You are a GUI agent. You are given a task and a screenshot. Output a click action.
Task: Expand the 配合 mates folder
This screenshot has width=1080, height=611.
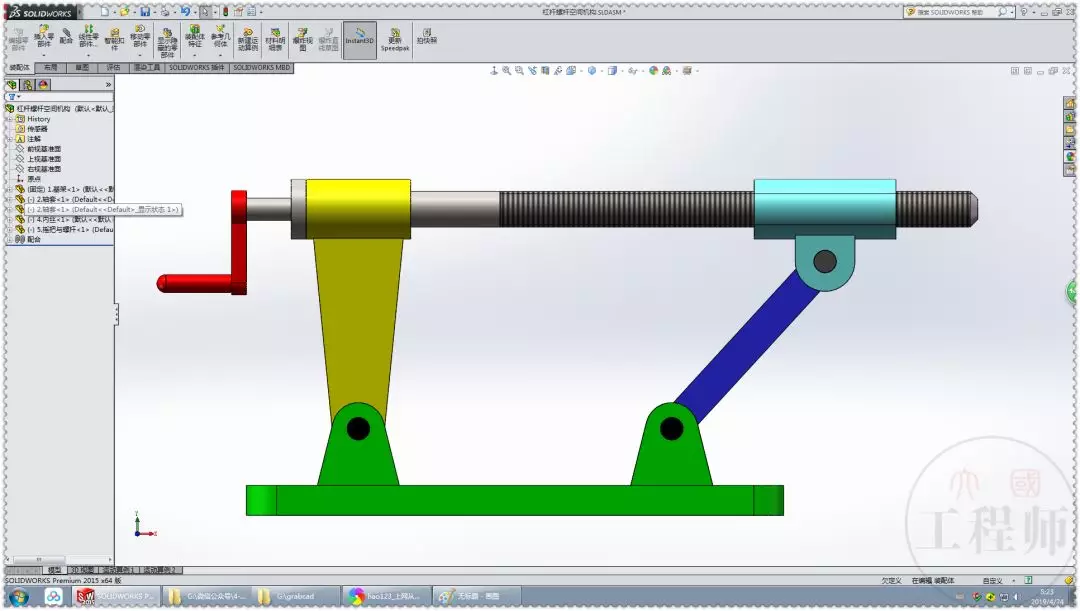coord(9,239)
